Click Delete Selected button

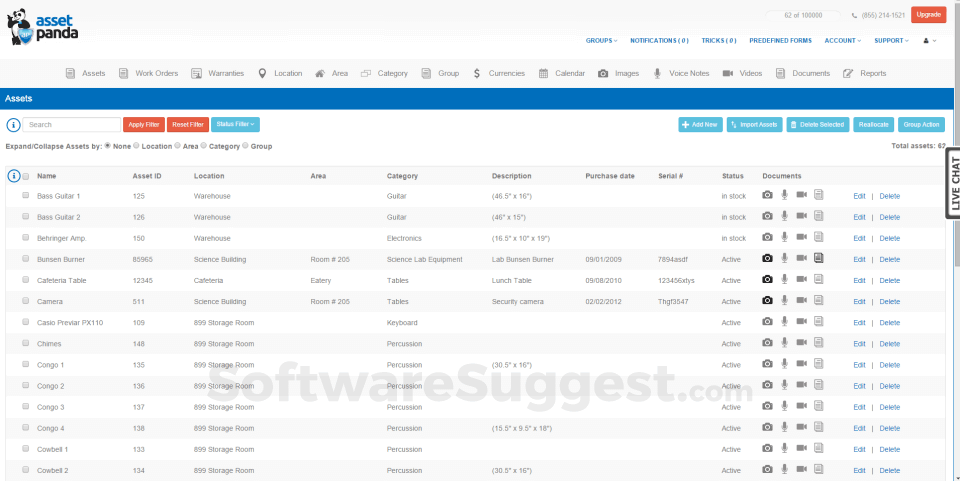coord(818,124)
